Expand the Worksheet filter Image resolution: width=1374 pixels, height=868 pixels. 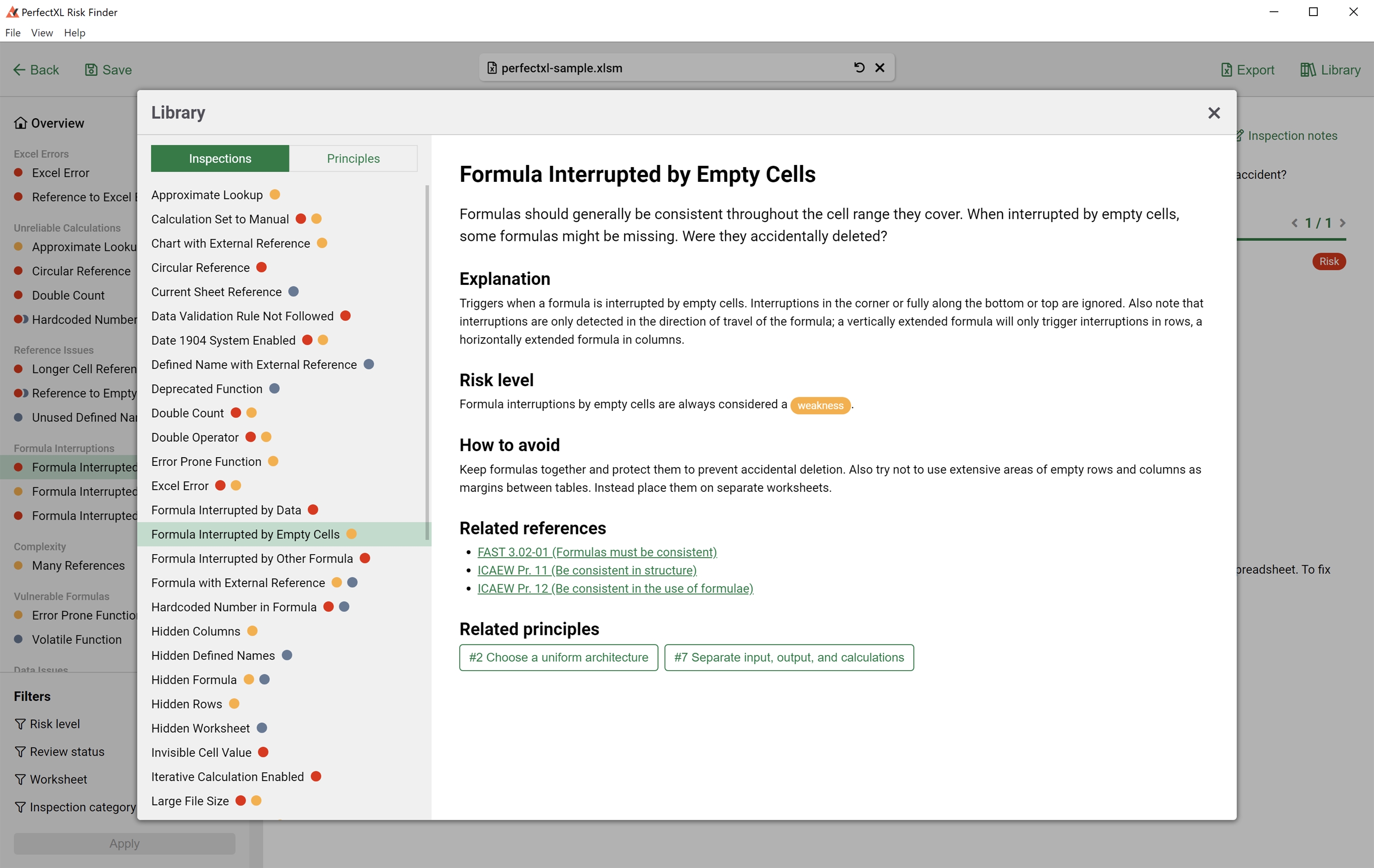(58, 779)
